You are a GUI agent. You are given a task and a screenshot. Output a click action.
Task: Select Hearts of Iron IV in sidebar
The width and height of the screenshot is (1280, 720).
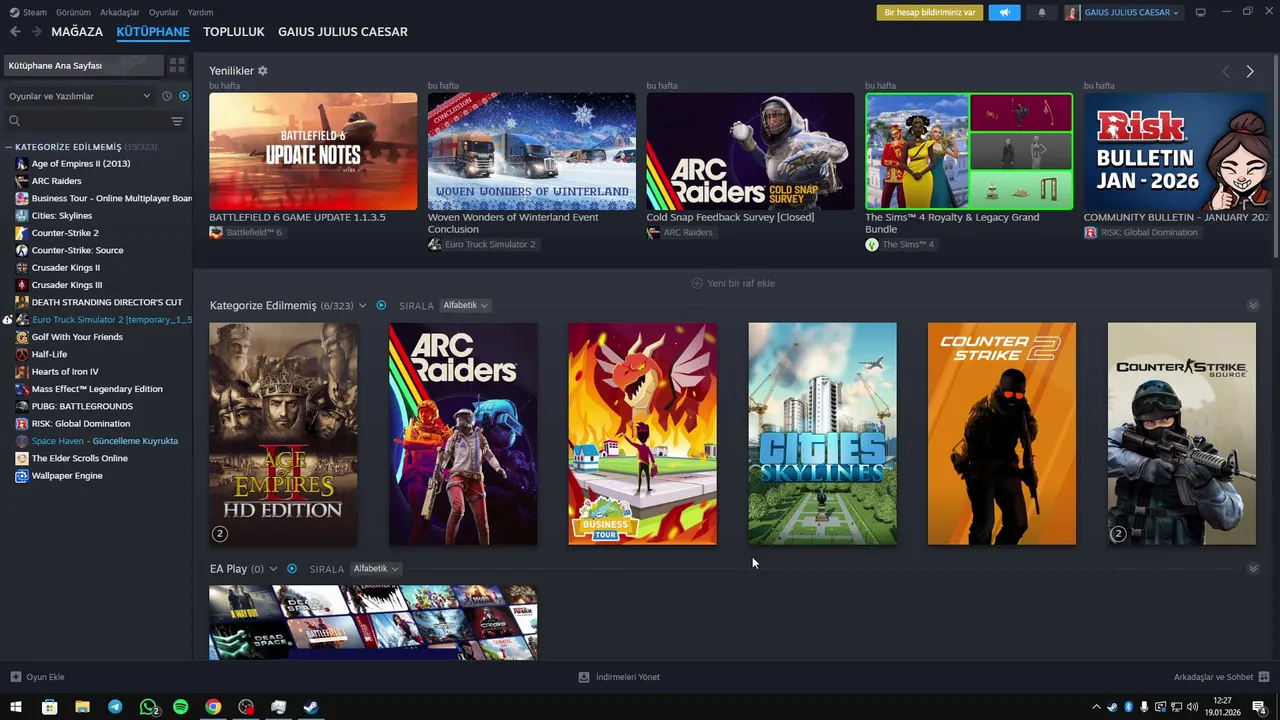click(65, 372)
